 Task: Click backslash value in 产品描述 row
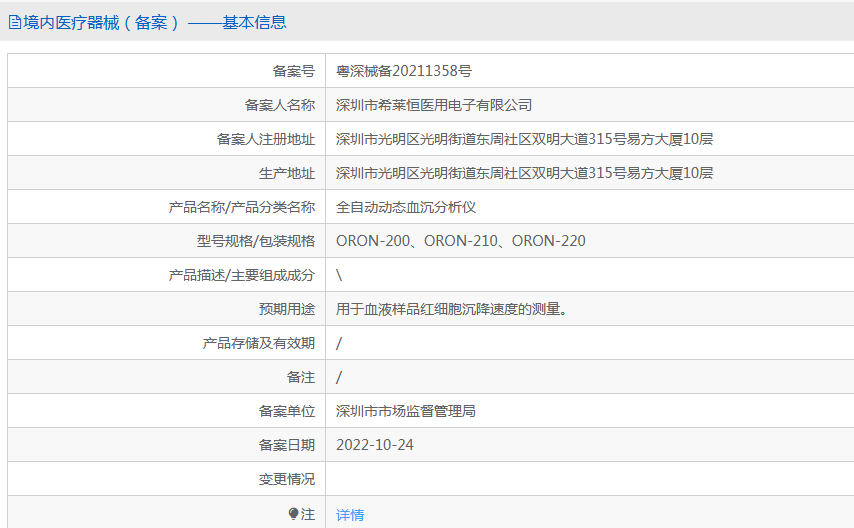click(x=339, y=275)
